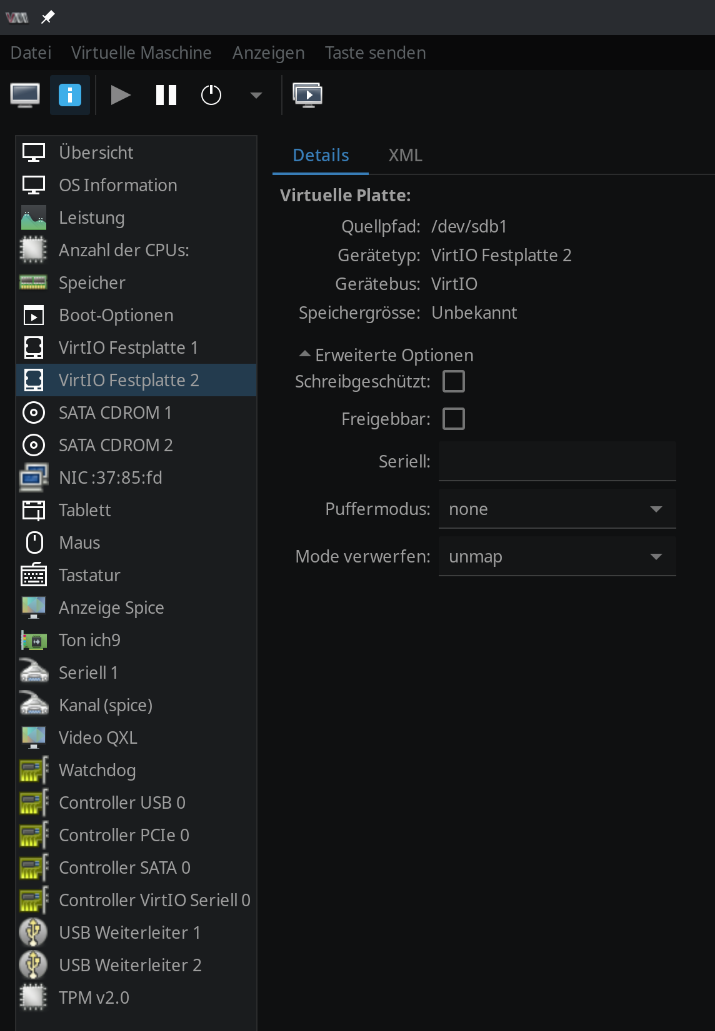The image size is (715, 1031).
Task: Pause the virtual machine
Action: 166,95
